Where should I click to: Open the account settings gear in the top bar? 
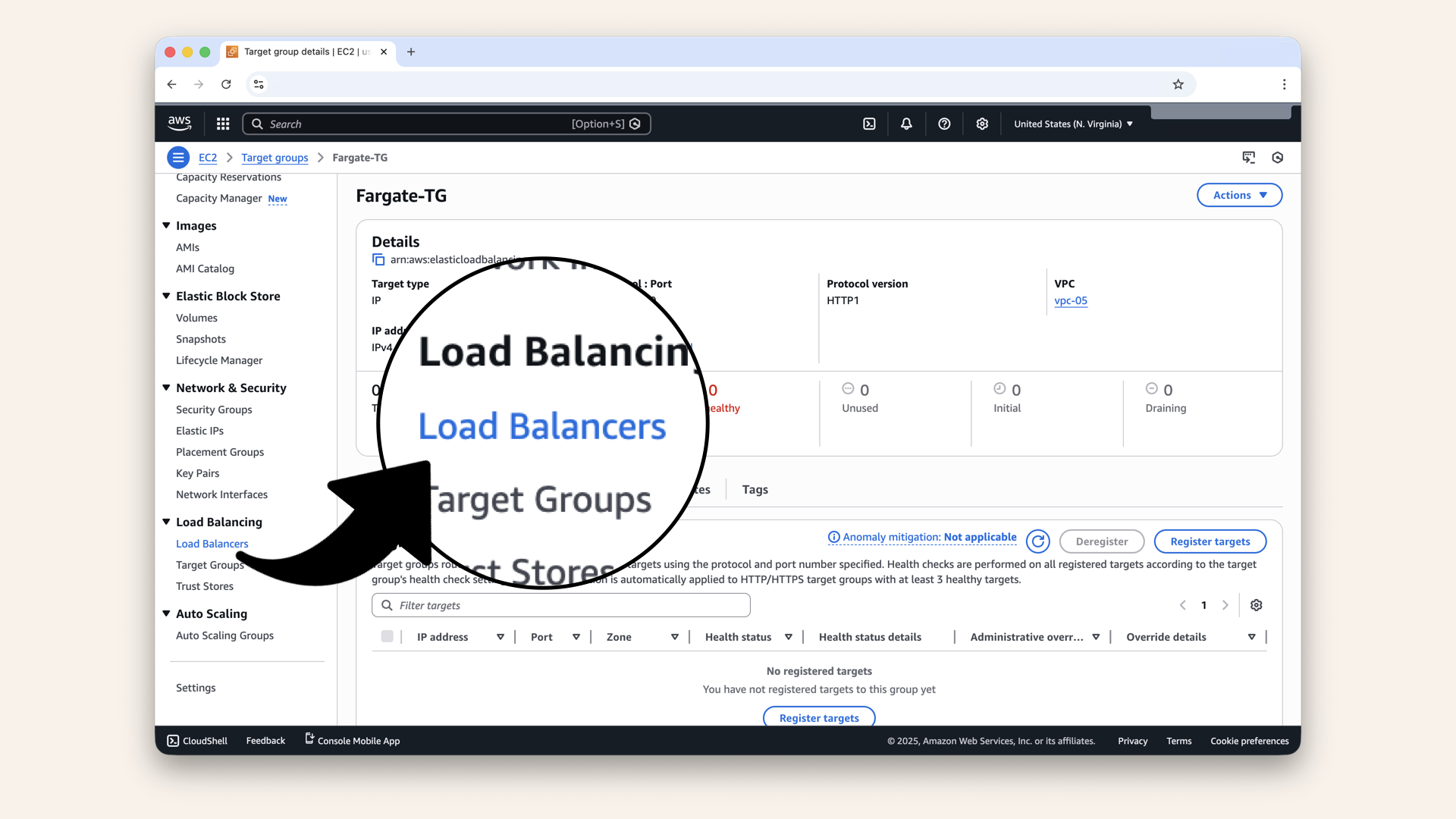tap(982, 124)
